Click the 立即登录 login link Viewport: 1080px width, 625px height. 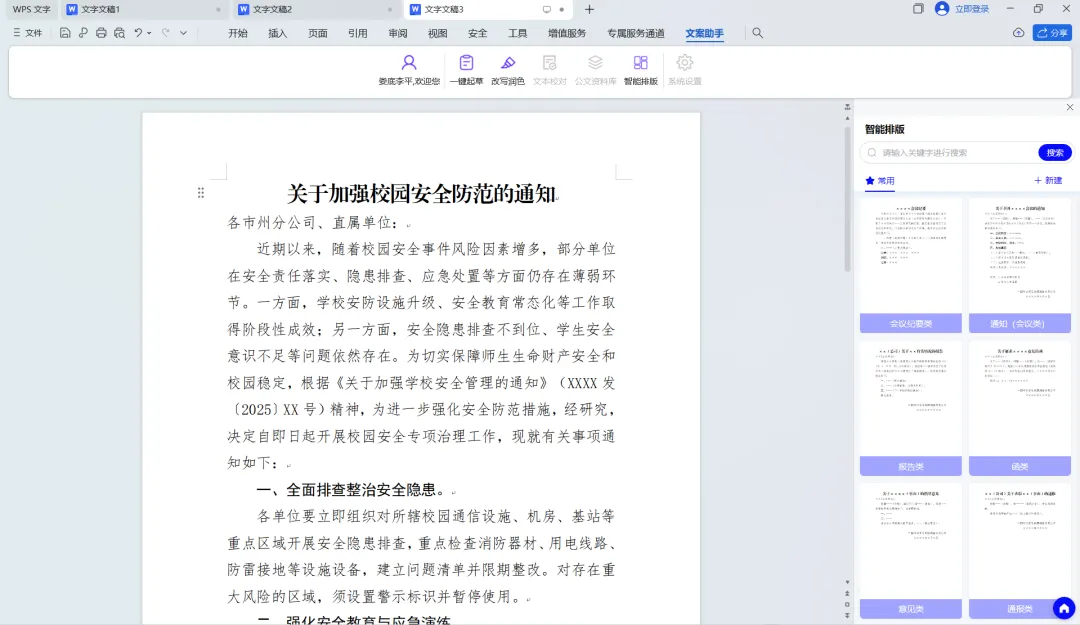pyautogui.click(x=972, y=9)
